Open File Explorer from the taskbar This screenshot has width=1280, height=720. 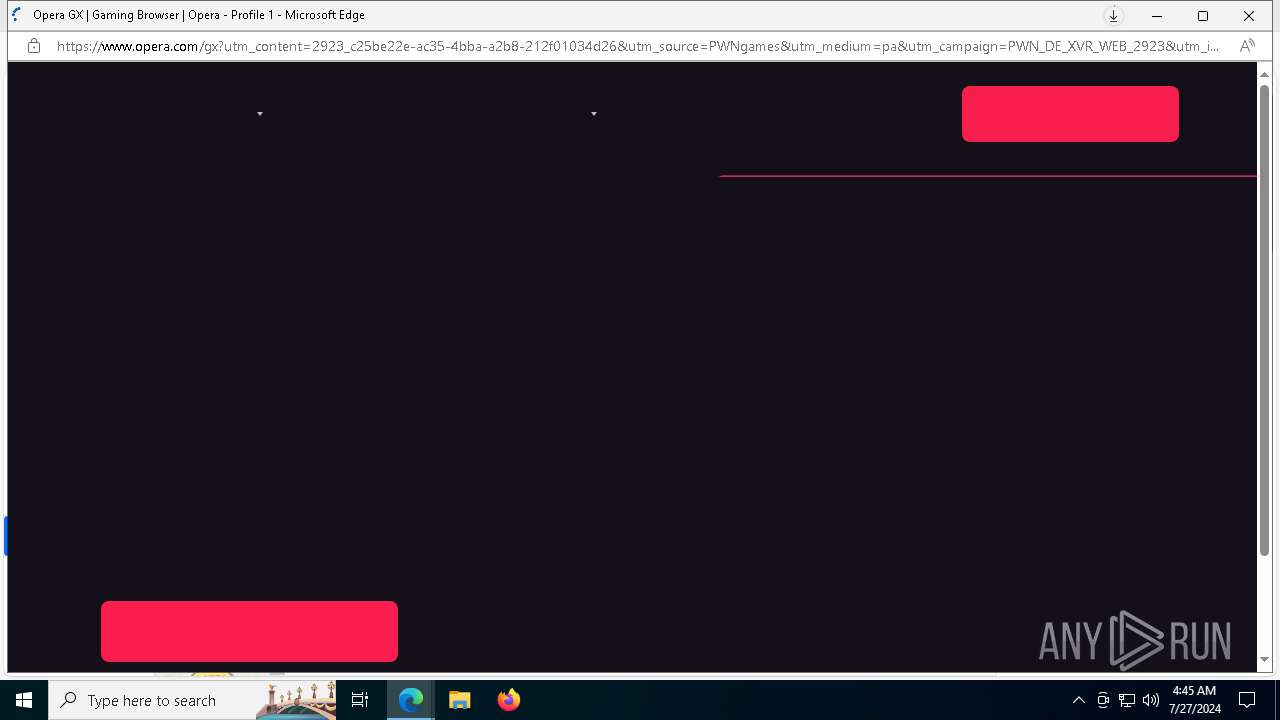460,700
